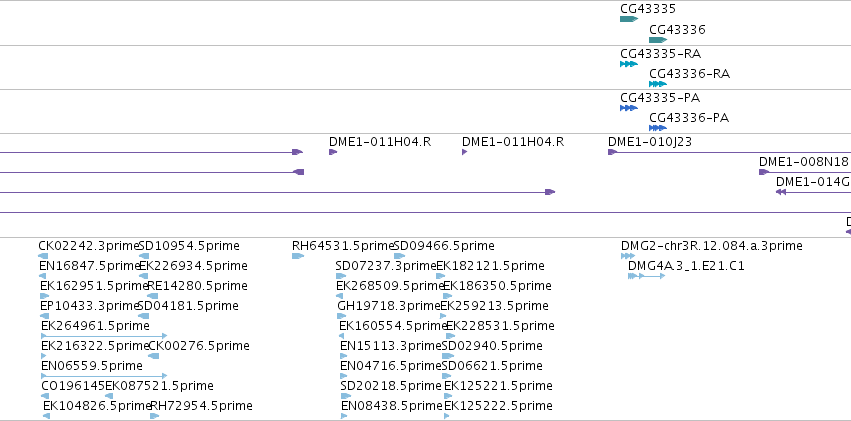
Task: Open the EK226934.5prime EST label
Action: tap(193, 266)
